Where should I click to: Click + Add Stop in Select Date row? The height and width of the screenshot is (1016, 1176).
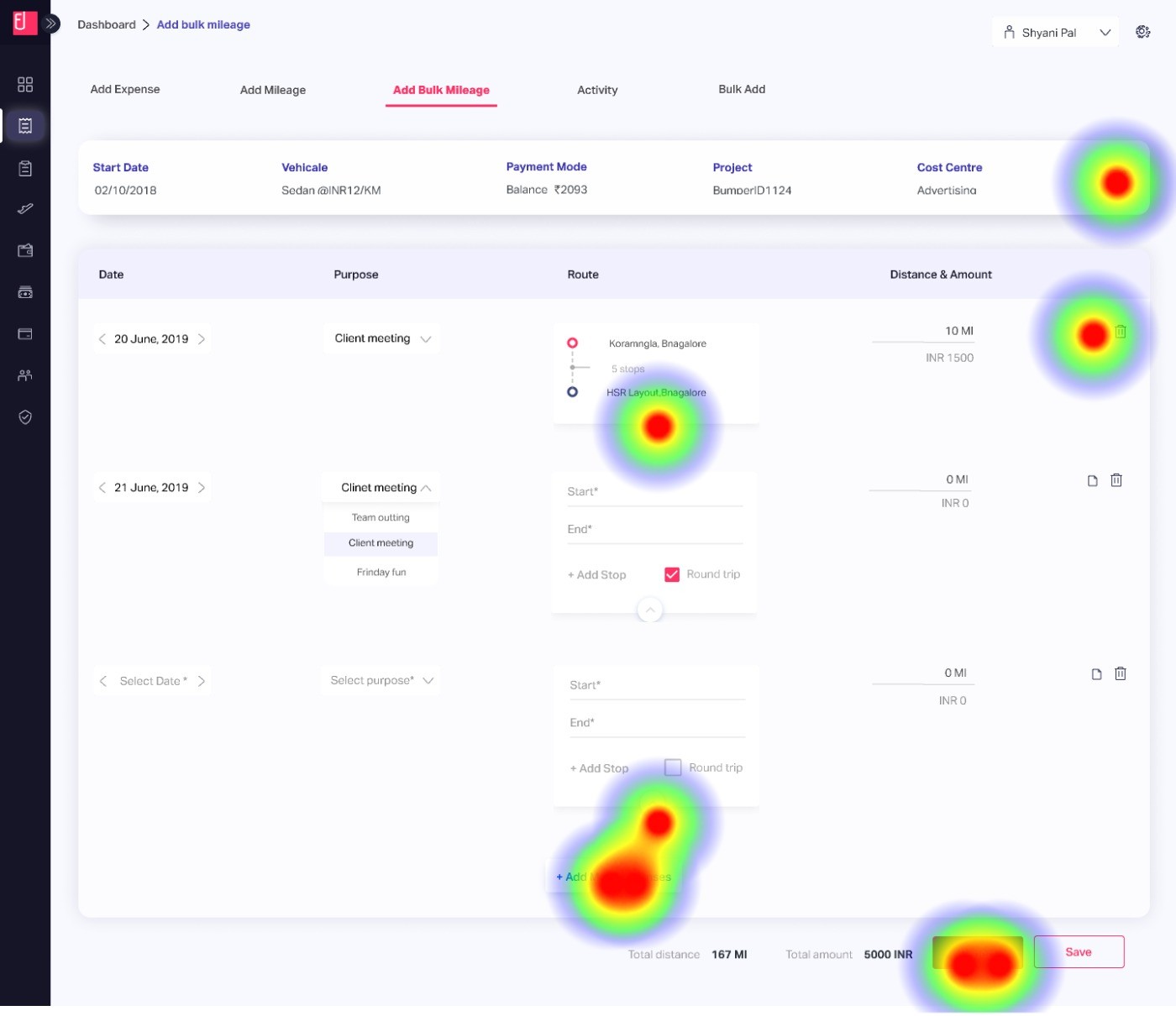[599, 768]
